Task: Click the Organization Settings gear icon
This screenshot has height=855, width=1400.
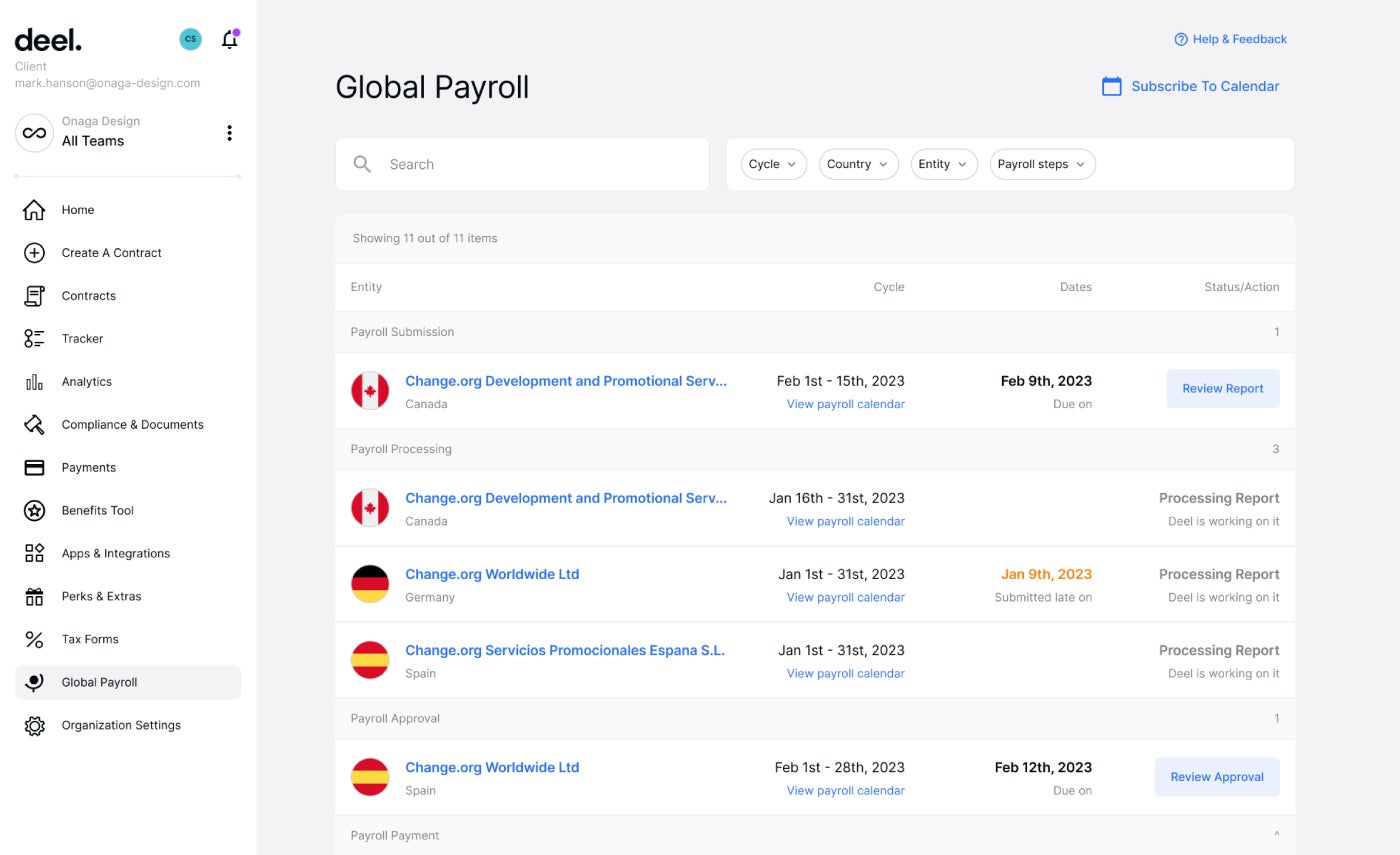Action: coord(34,726)
